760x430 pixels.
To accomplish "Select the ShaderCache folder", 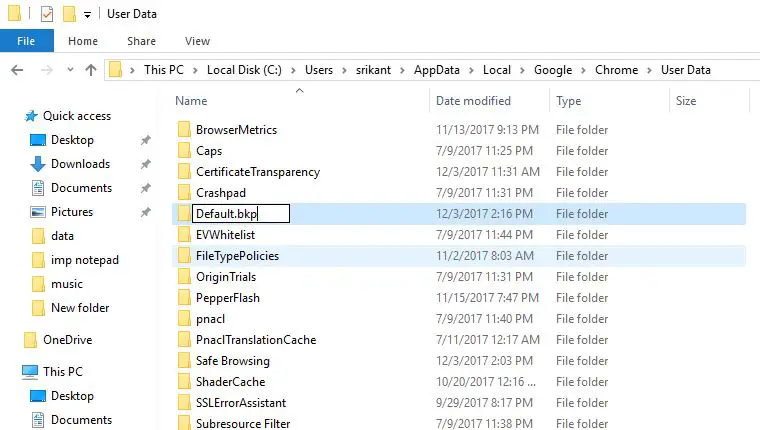I will [x=230, y=382].
